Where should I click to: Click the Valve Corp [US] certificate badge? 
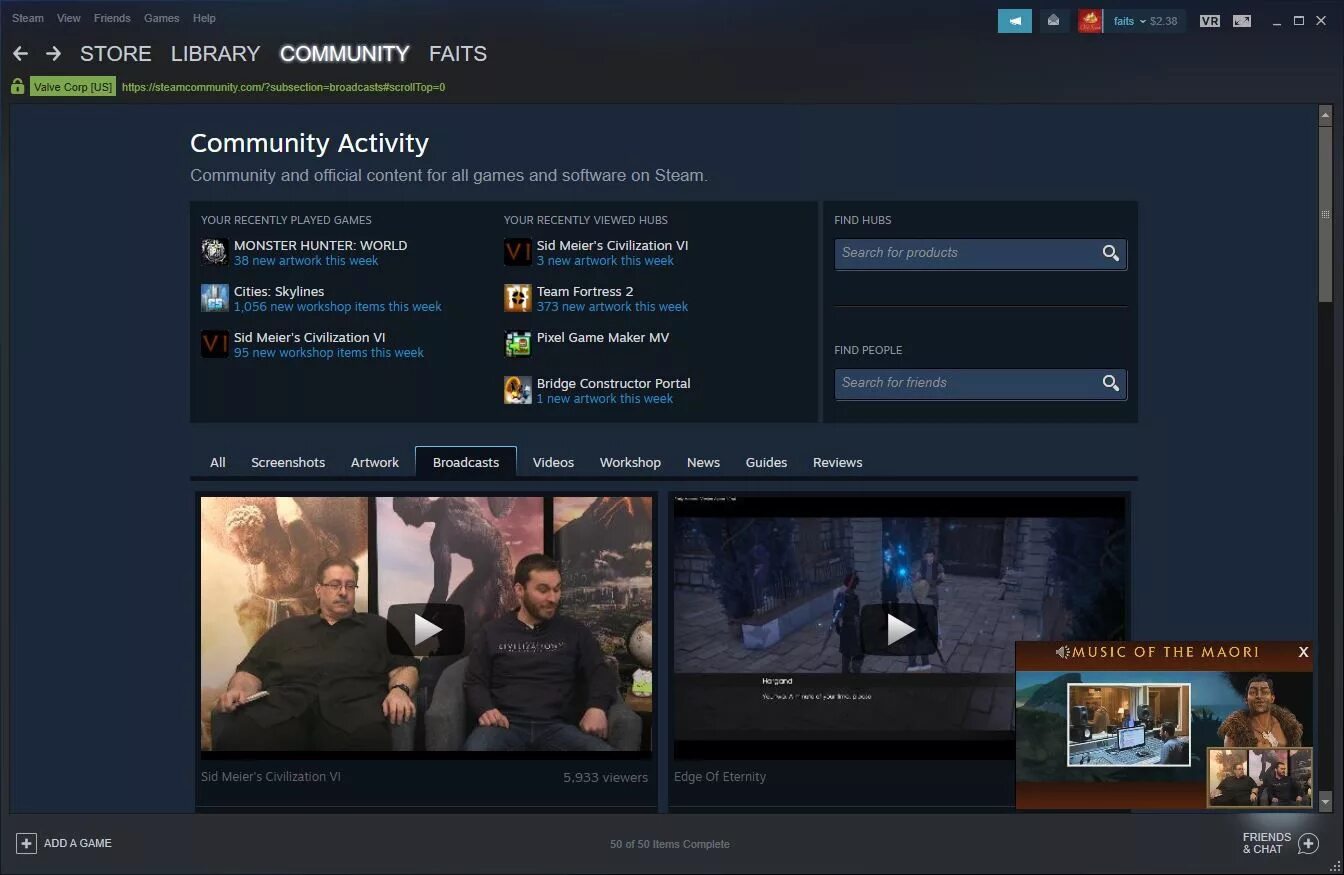73,87
